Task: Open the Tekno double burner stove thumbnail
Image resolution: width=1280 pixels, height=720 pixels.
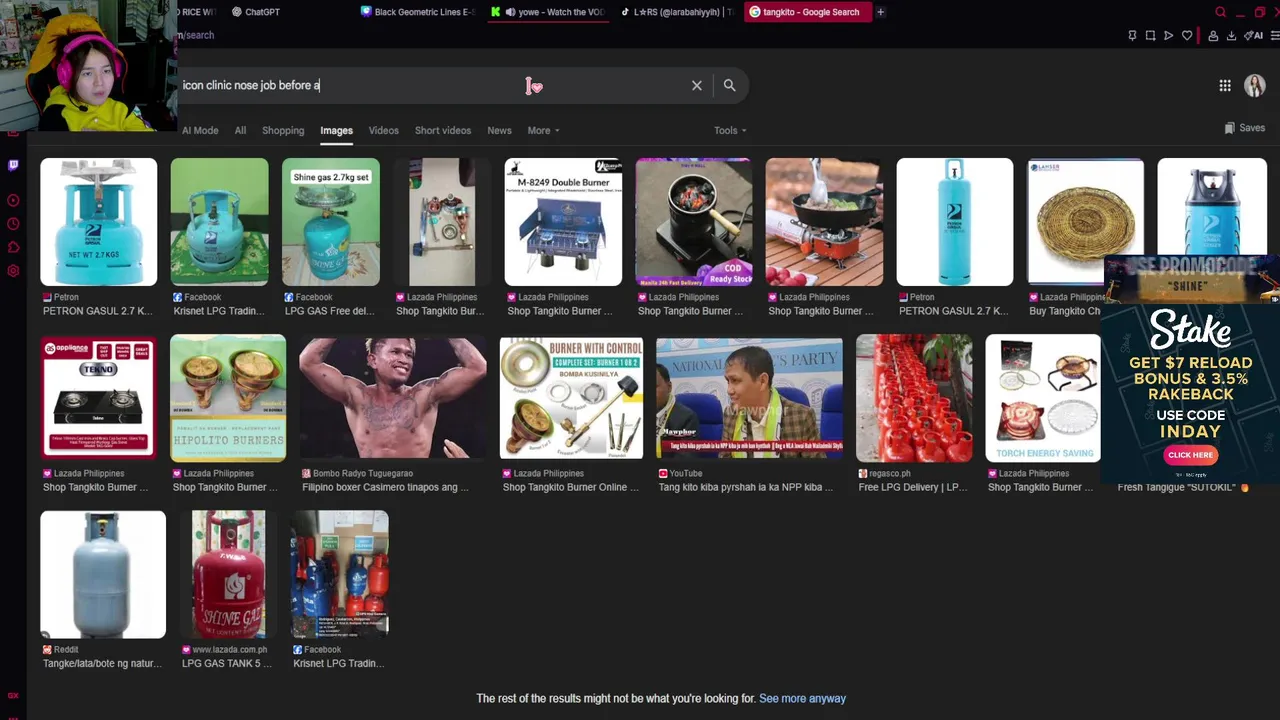Action: 98,398
